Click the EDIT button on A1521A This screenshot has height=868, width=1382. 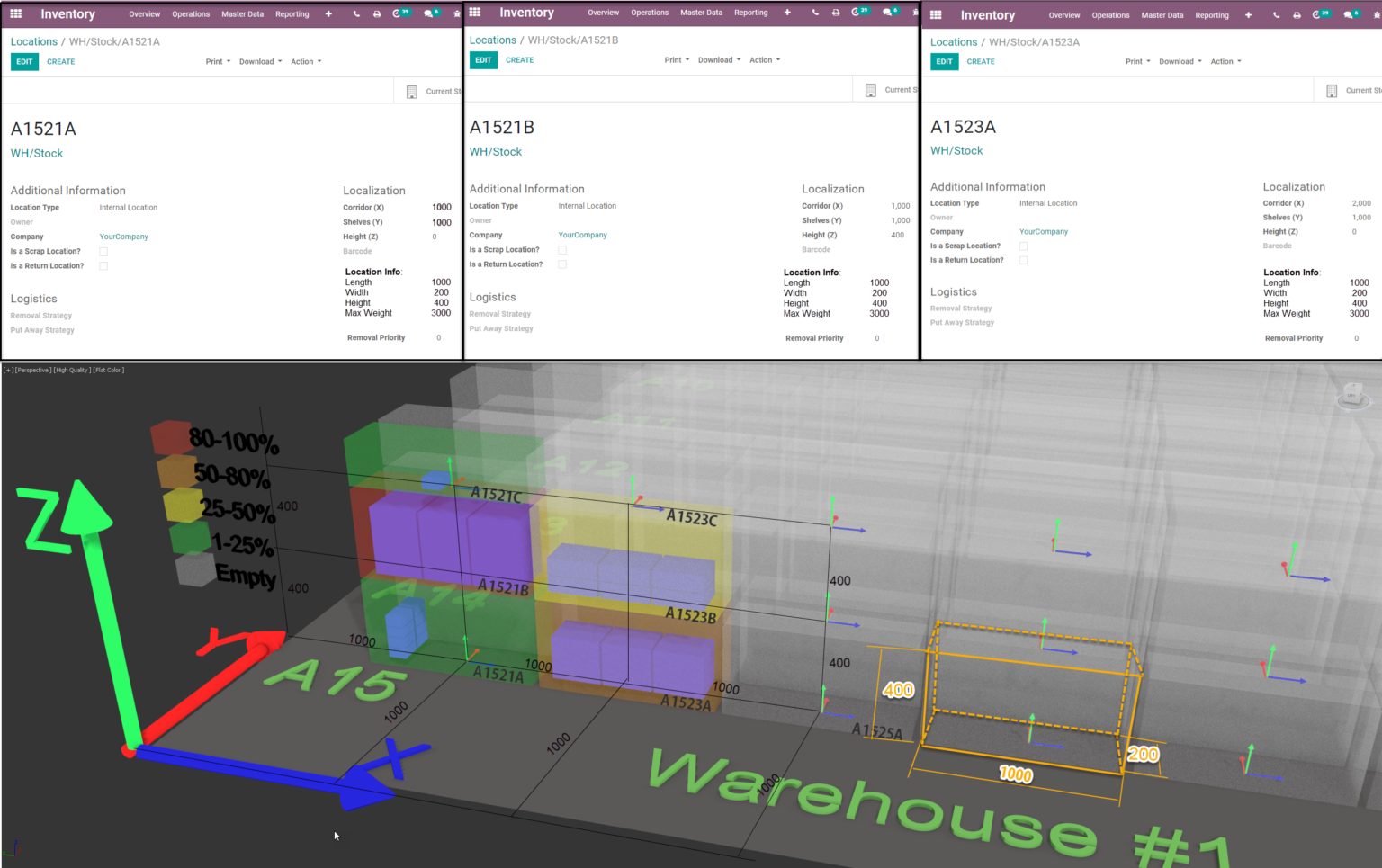(23, 61)
